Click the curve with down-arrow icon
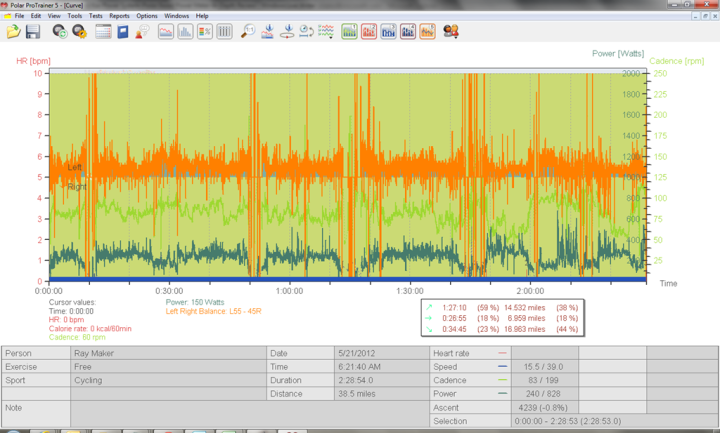720x433 pixels. pyautogui.click(x=268, y=32)
